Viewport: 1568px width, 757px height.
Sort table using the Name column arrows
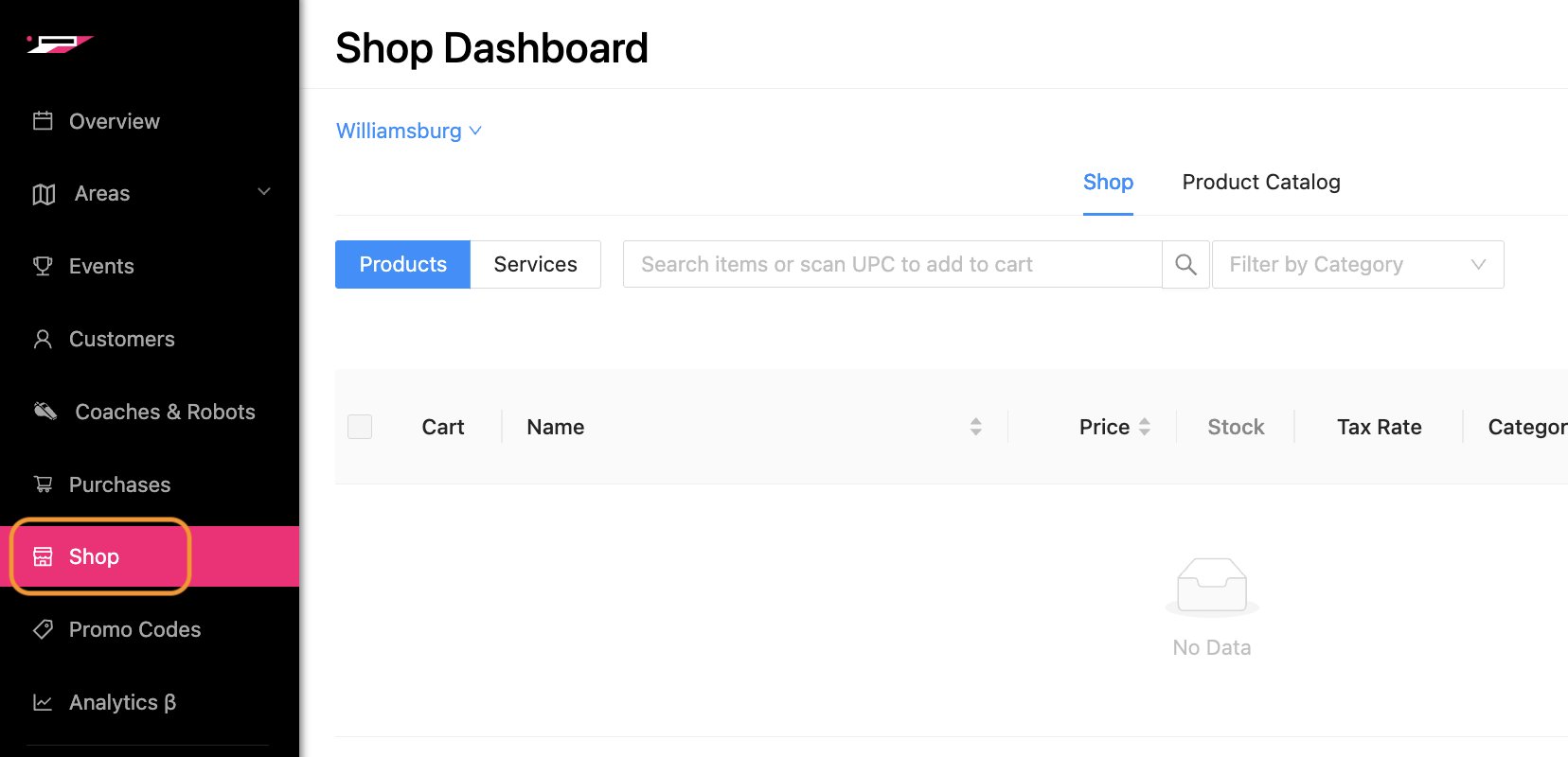975,427
